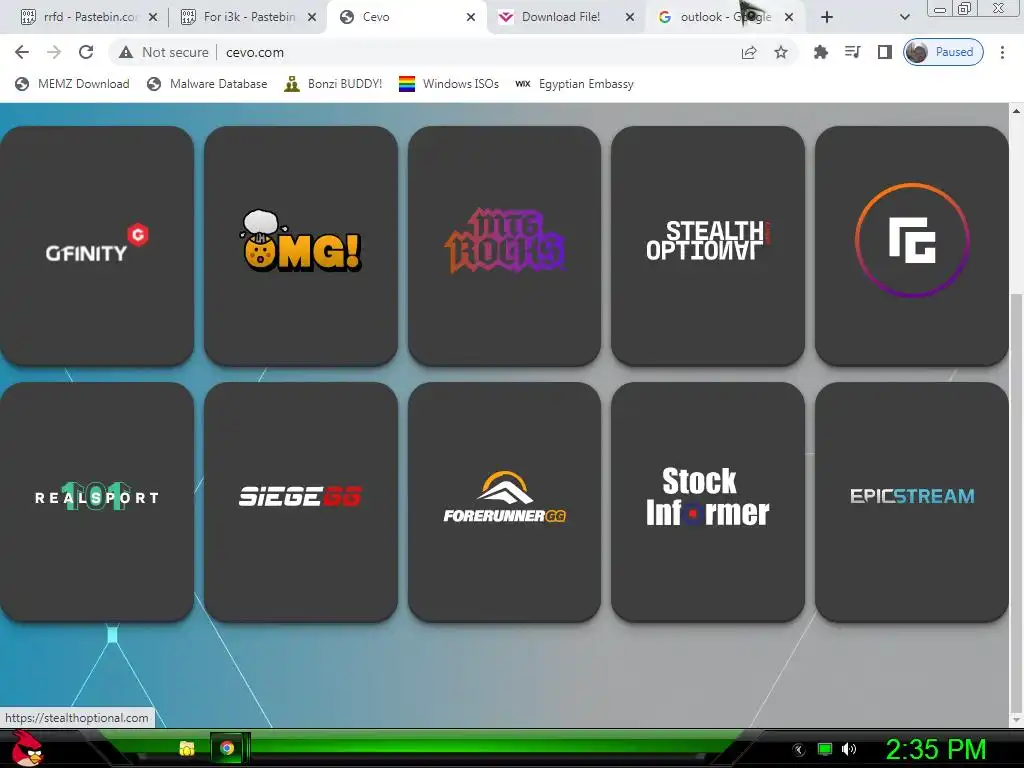Open the circular RacingGames logo card
This screenshot has width=1024, height=768.
tap(912, 246)
